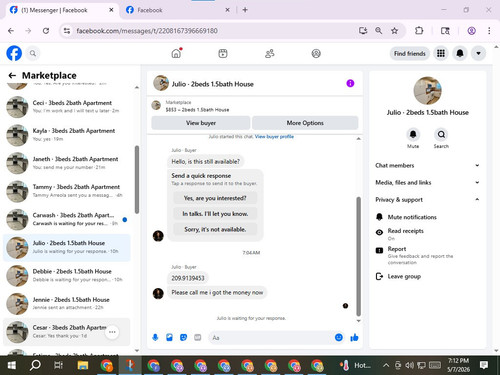Click the voice clip microphone icon
The image size is (500, 375).
155,338
